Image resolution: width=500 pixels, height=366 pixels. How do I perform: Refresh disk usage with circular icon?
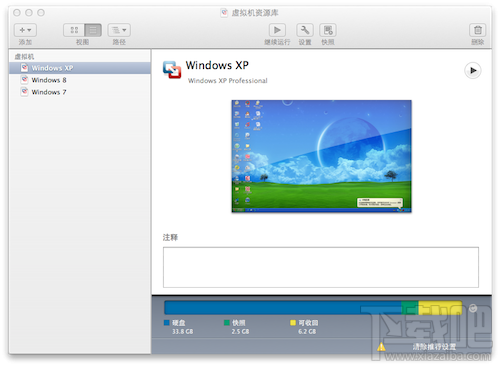[473, 308]
